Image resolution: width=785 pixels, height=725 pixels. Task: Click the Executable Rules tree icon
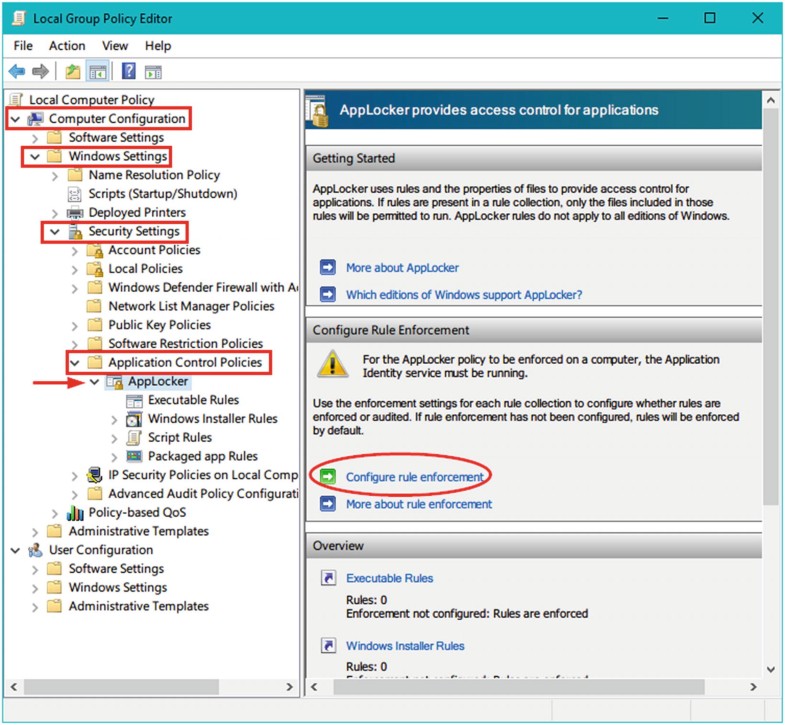pyautogui.click(x=134, y=401)
